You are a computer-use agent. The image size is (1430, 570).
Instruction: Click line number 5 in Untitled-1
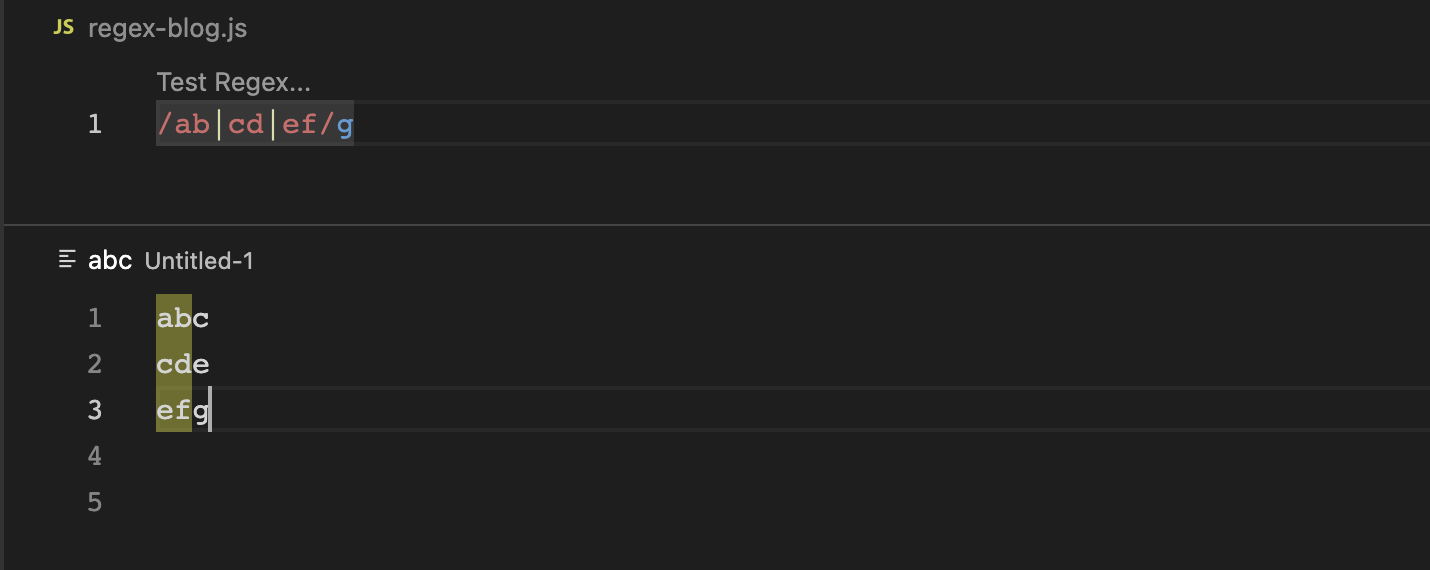tap(95, 502)
